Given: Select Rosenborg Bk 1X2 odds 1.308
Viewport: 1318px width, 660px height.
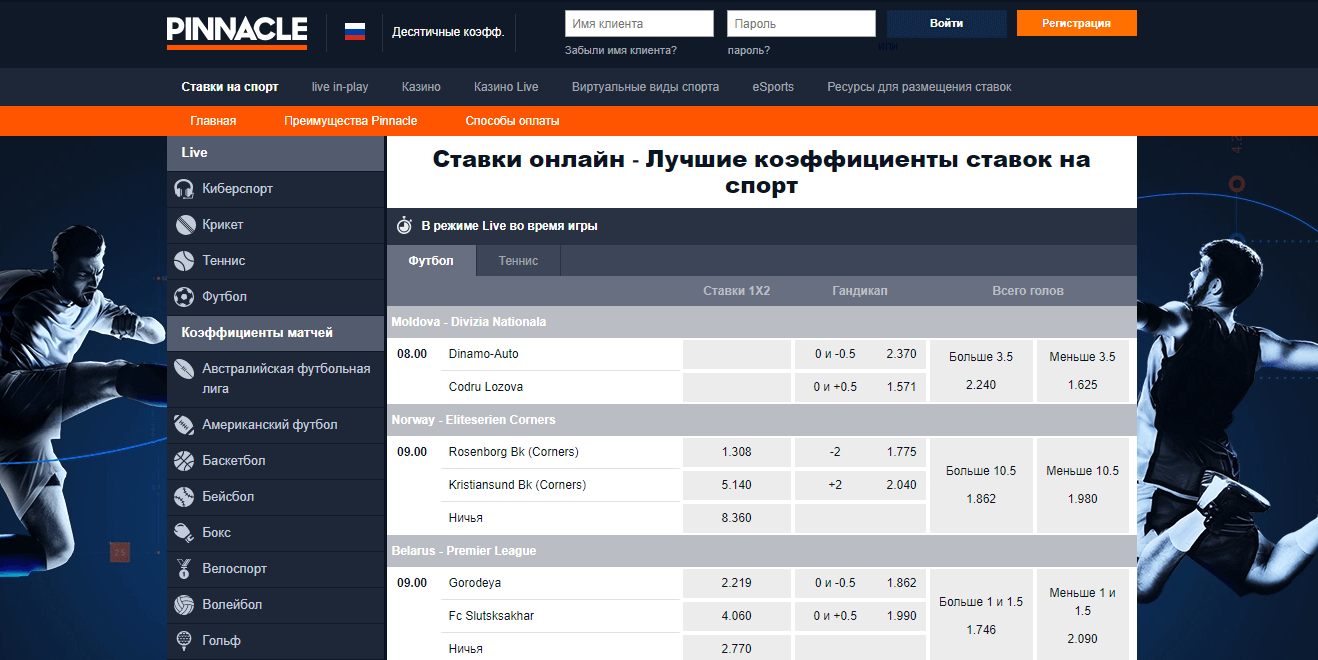Looking at the screenshot, I should pos(736,452).
